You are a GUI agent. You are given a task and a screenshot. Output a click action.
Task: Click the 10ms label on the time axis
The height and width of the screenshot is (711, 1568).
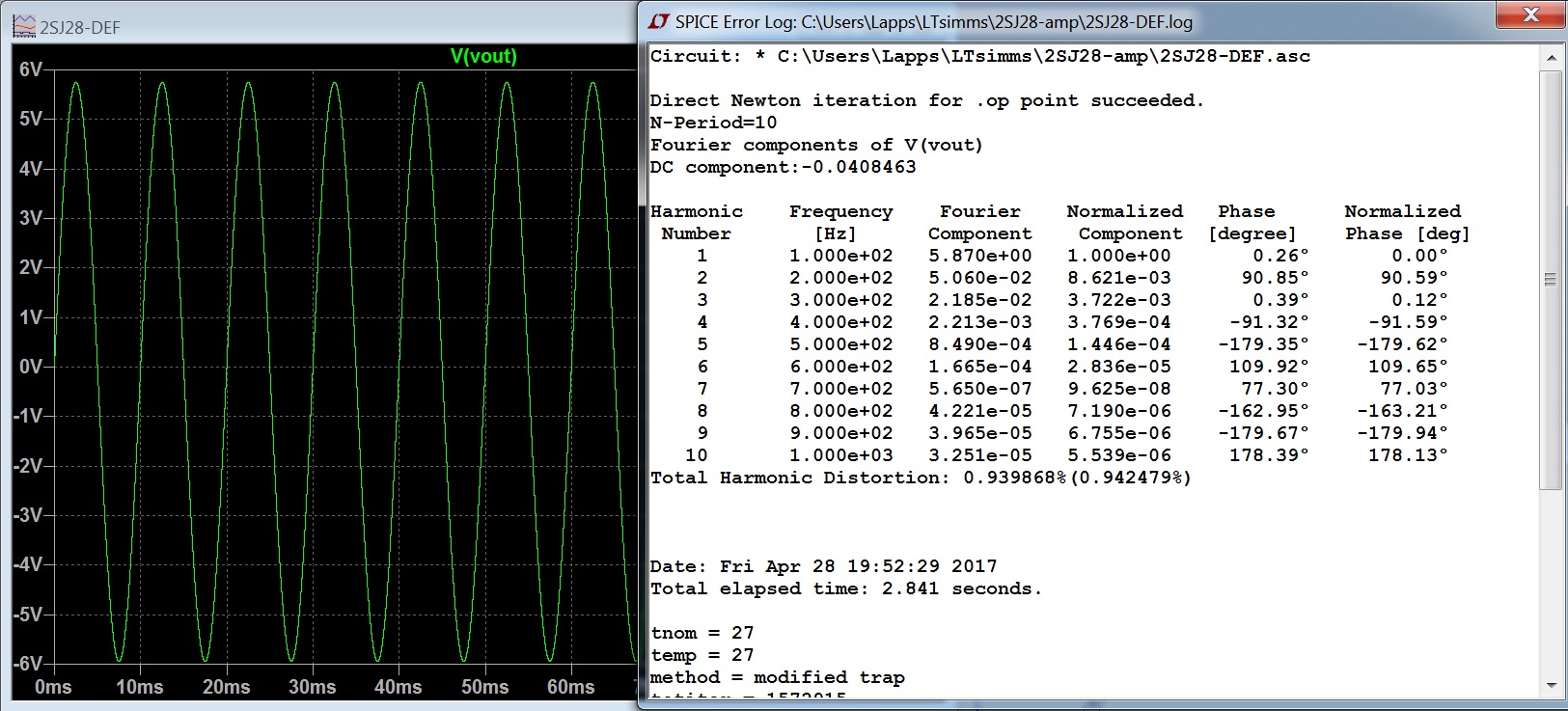pyautogui.click(x=140, y=687)
